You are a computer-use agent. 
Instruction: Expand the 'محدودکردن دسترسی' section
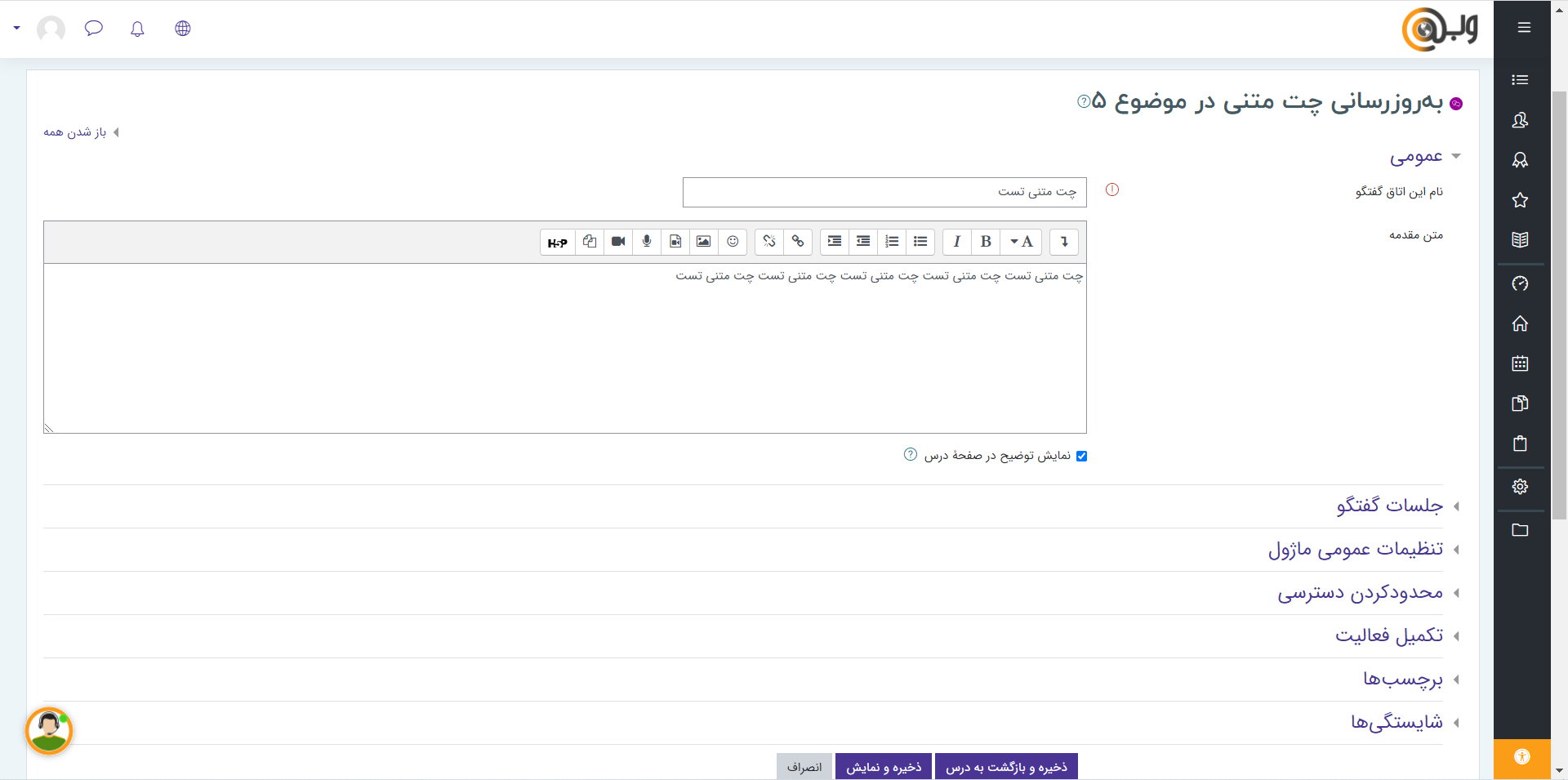coord(1360,593)
